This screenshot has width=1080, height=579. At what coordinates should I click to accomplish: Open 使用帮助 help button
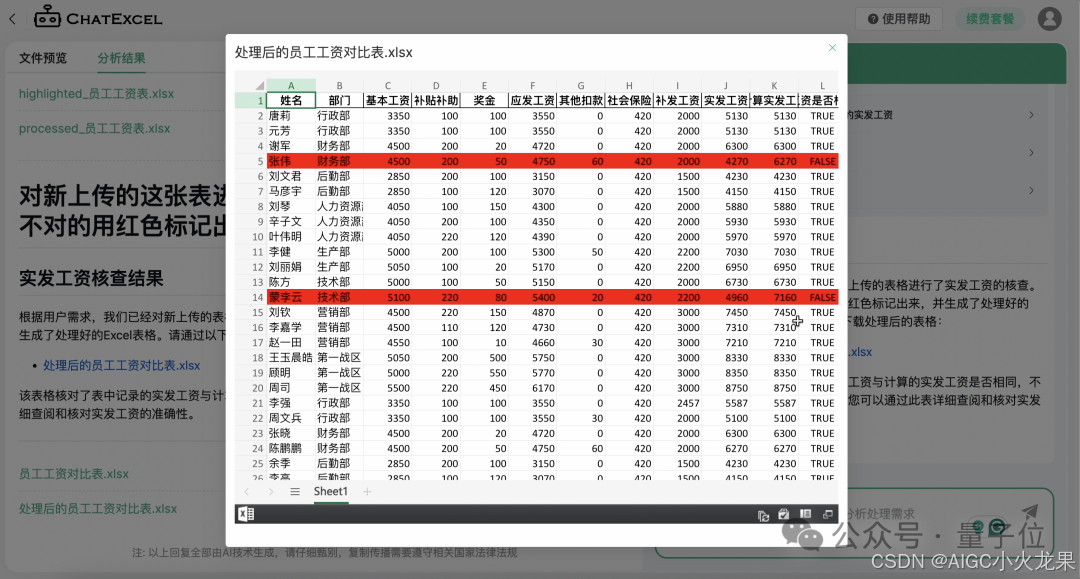pyautogui.click(x=899, y=19)
